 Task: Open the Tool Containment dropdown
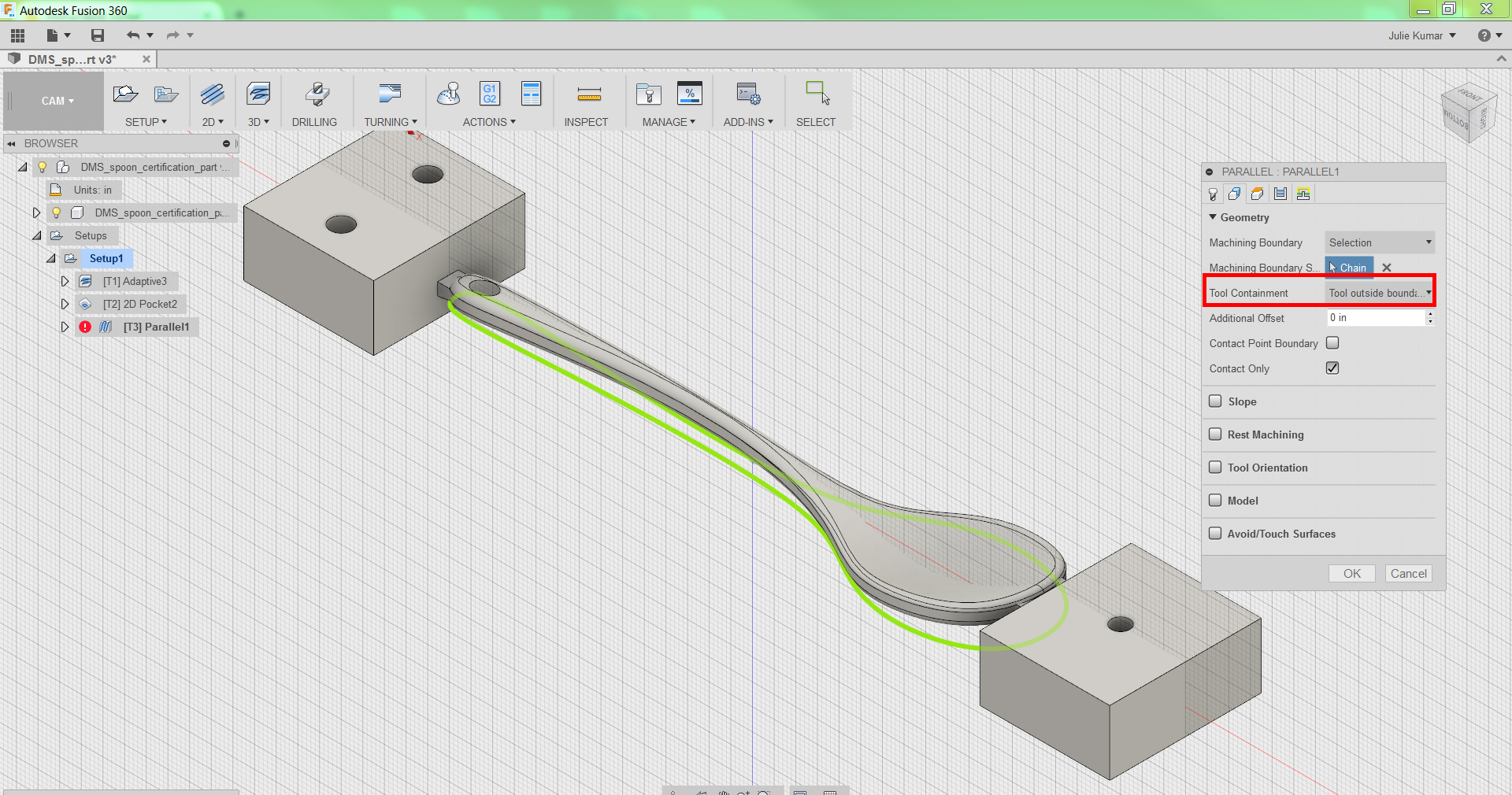pos(1380,293)
